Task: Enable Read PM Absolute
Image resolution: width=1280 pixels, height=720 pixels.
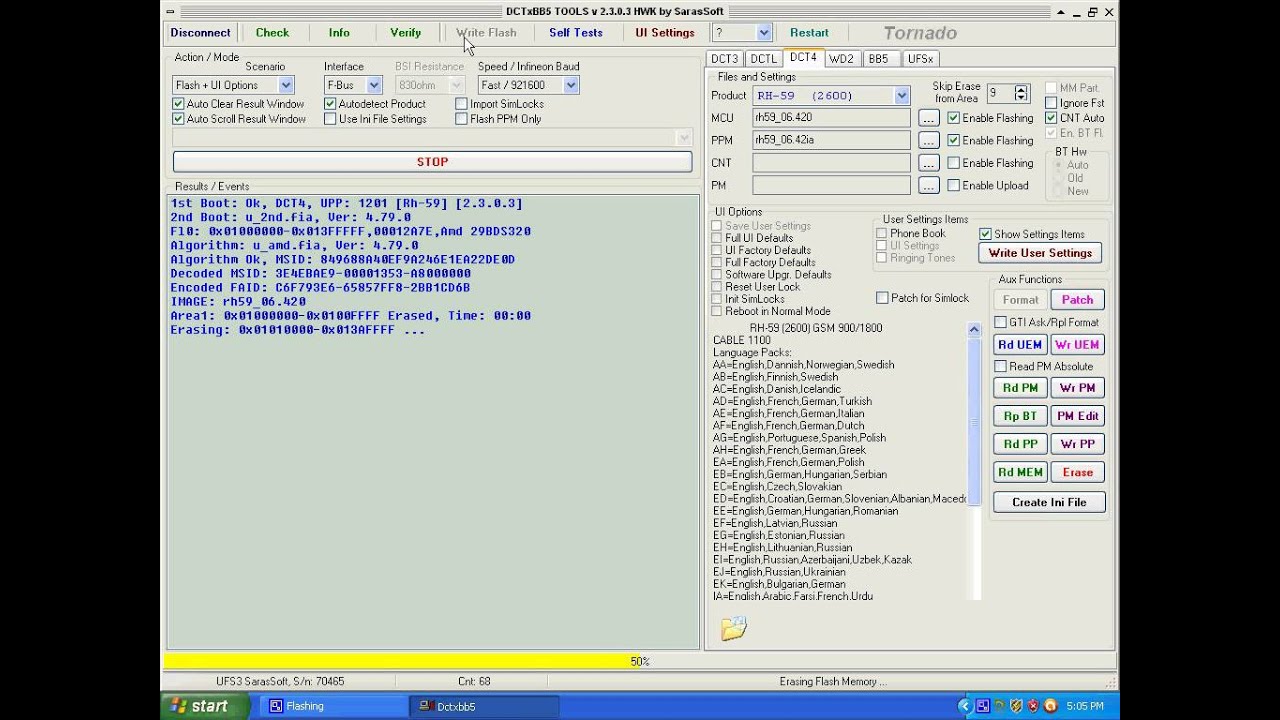Action: 1000,366
